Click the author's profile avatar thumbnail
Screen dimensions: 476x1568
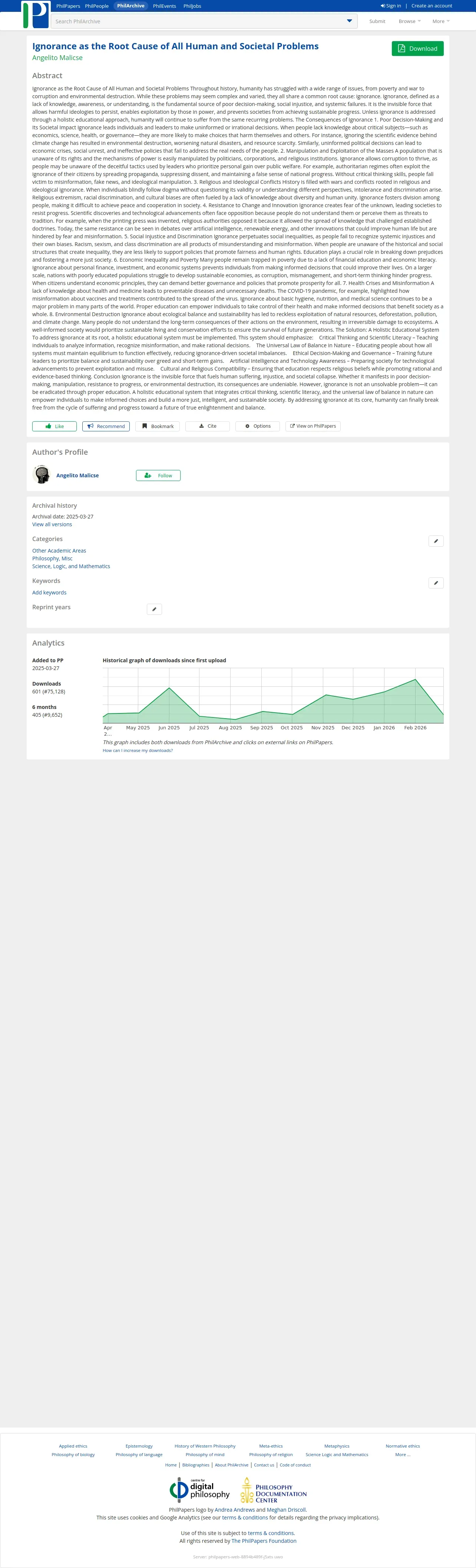click(42, 475)
